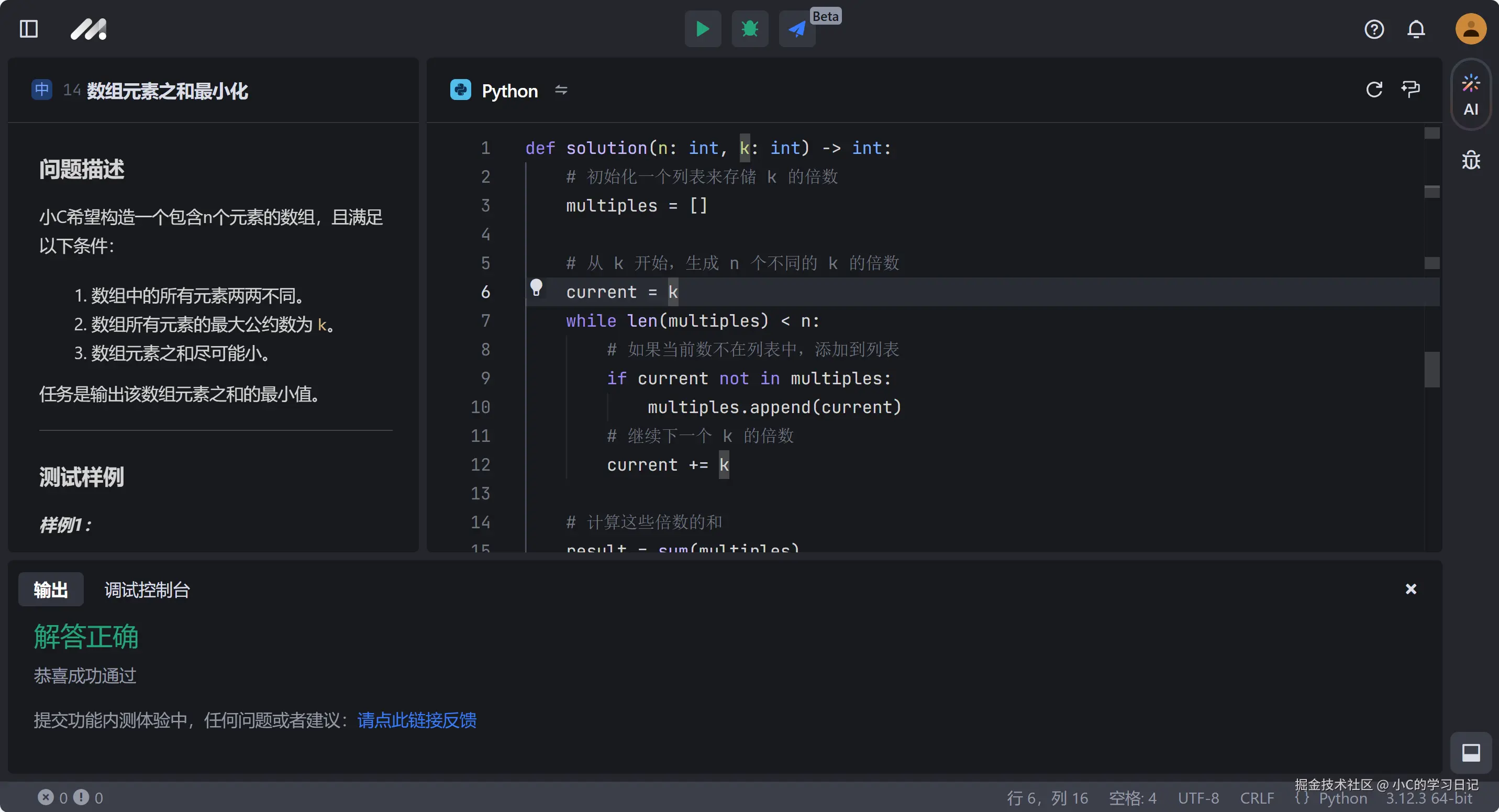Toggle the Chinese language badge
1499x812 pixels.
42,90
